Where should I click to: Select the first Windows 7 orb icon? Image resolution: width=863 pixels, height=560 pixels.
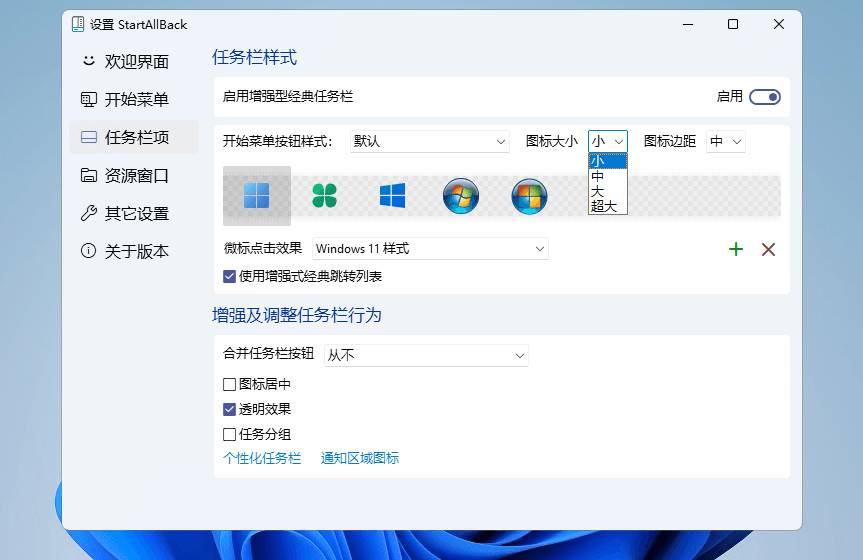coord(461,196)
